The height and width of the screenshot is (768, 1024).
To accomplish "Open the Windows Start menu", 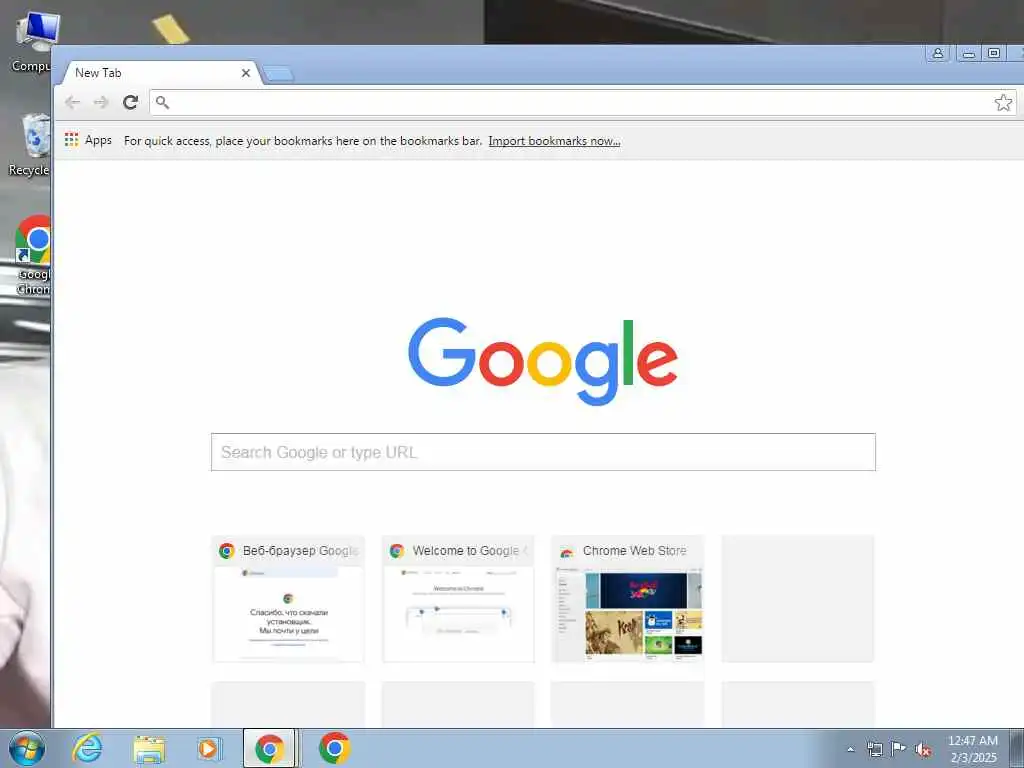I will (x=27, y=748).
